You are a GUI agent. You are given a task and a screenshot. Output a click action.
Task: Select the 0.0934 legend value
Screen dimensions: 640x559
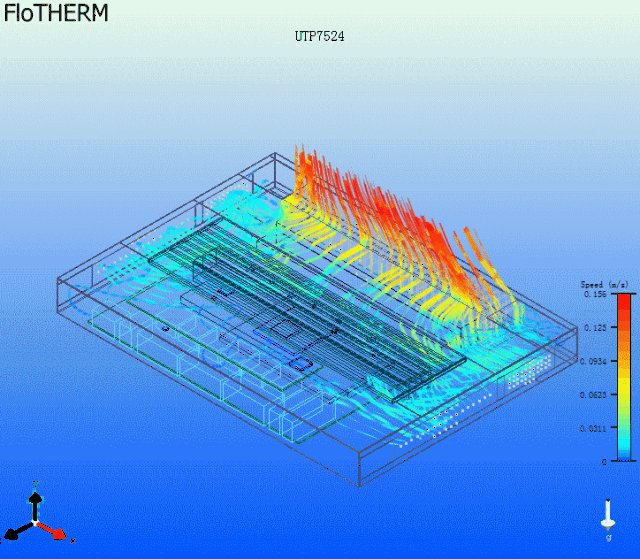593,361
